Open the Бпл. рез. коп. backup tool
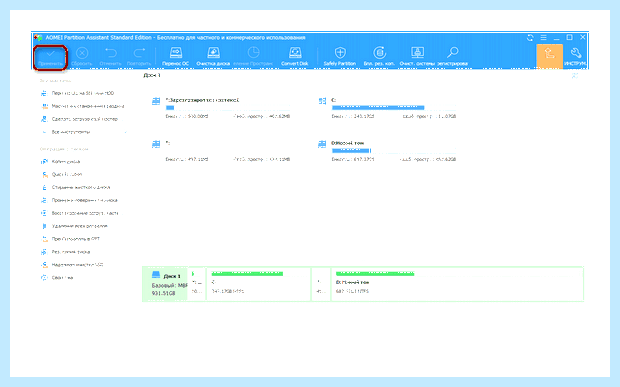620x387 pixels. click(x=379, y=57)
